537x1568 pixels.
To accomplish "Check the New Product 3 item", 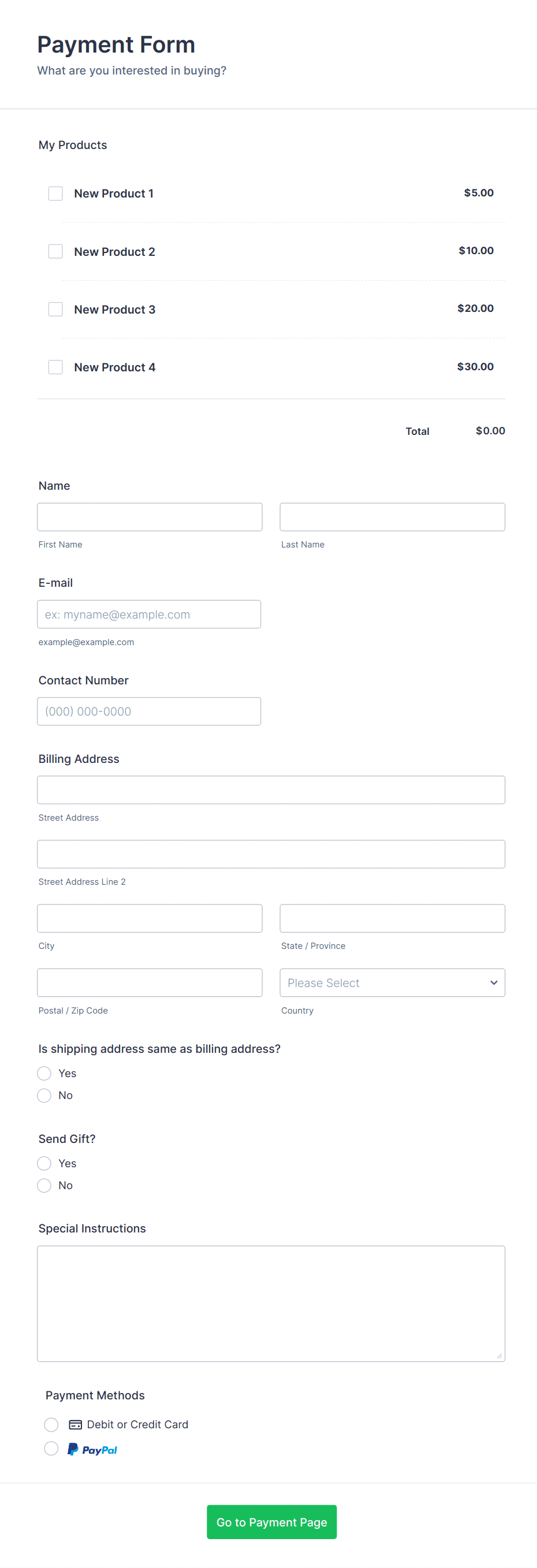I will tap(55, 308).
